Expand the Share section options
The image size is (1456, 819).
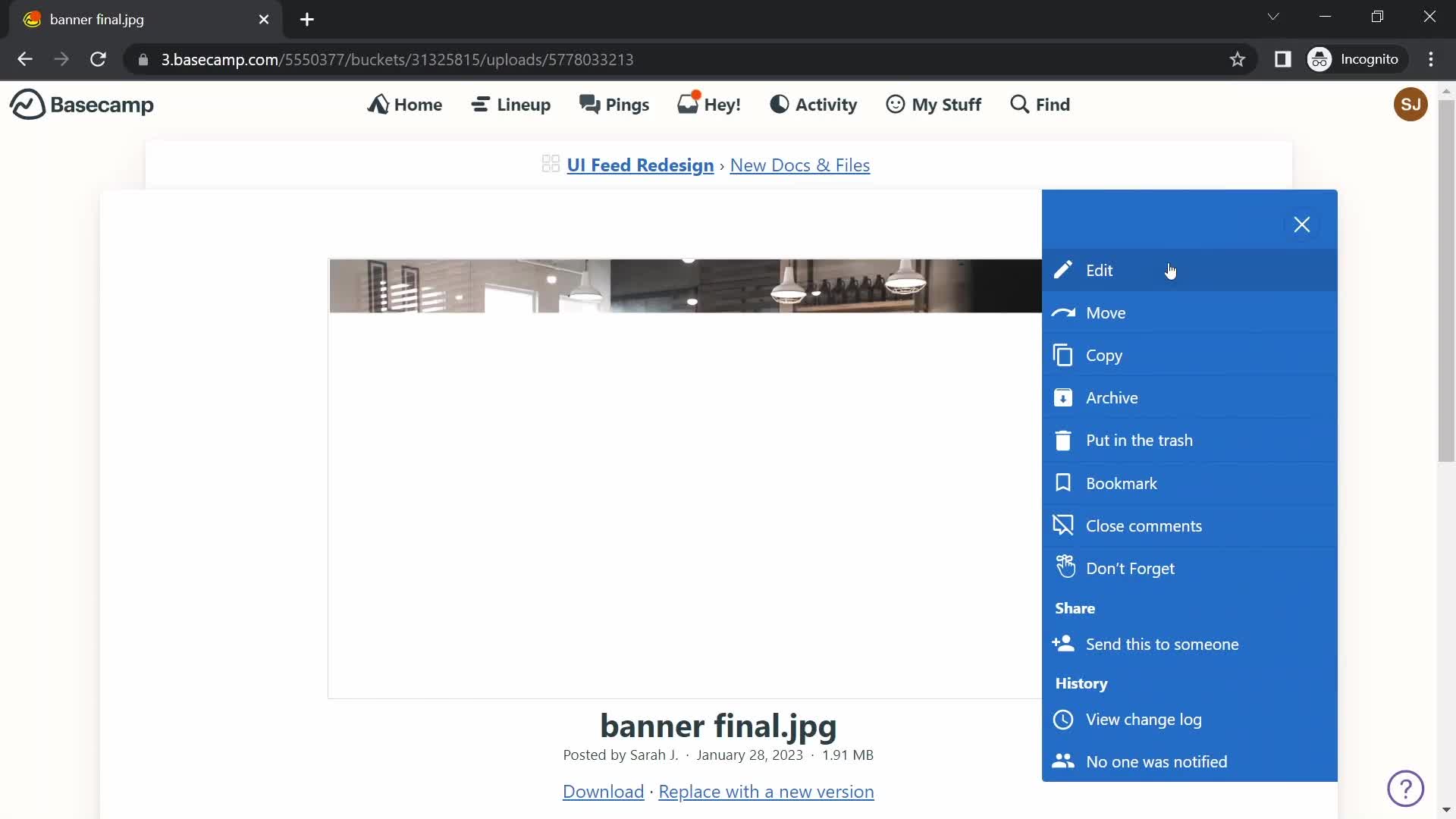click(1075, 607)
